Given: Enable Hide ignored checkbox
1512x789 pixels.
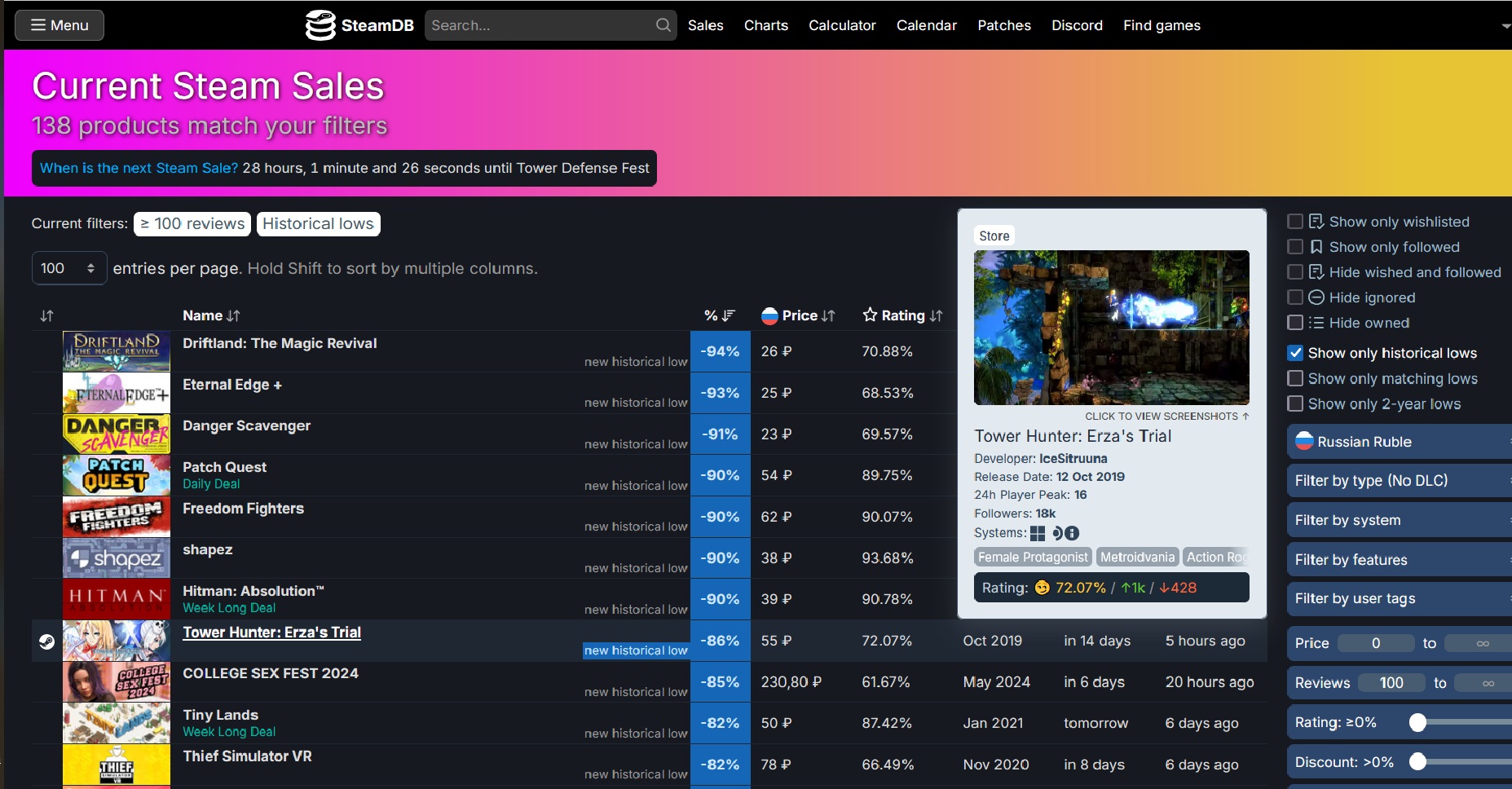Looking at the screenshot, I should pos(1295,298).
